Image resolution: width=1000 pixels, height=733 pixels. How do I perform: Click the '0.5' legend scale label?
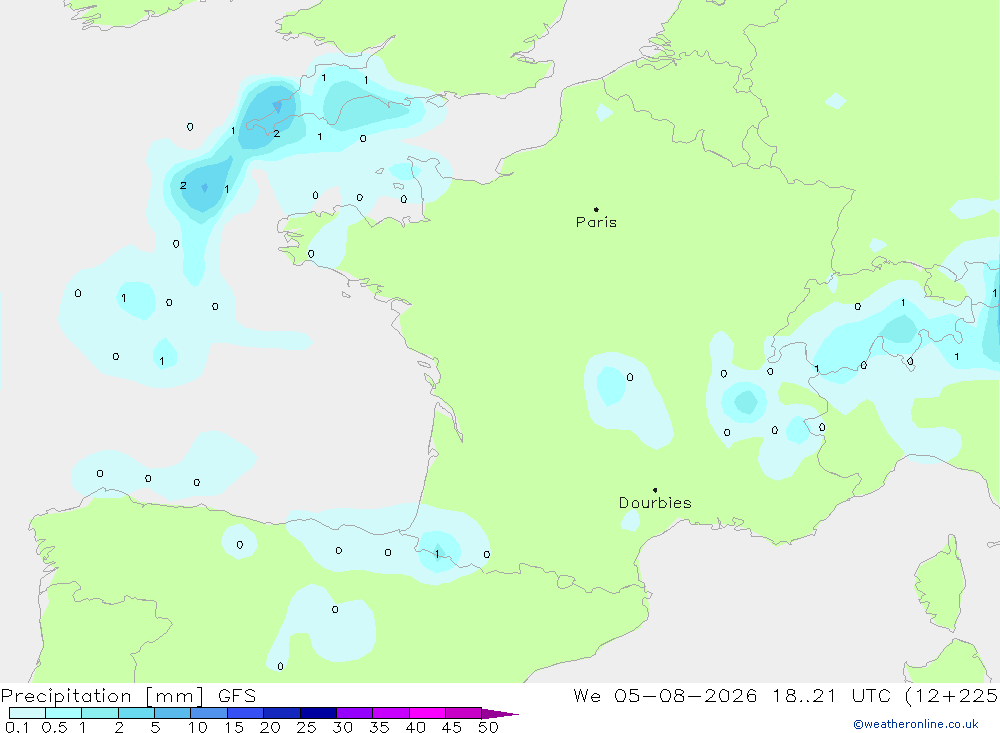coord(54,727)
